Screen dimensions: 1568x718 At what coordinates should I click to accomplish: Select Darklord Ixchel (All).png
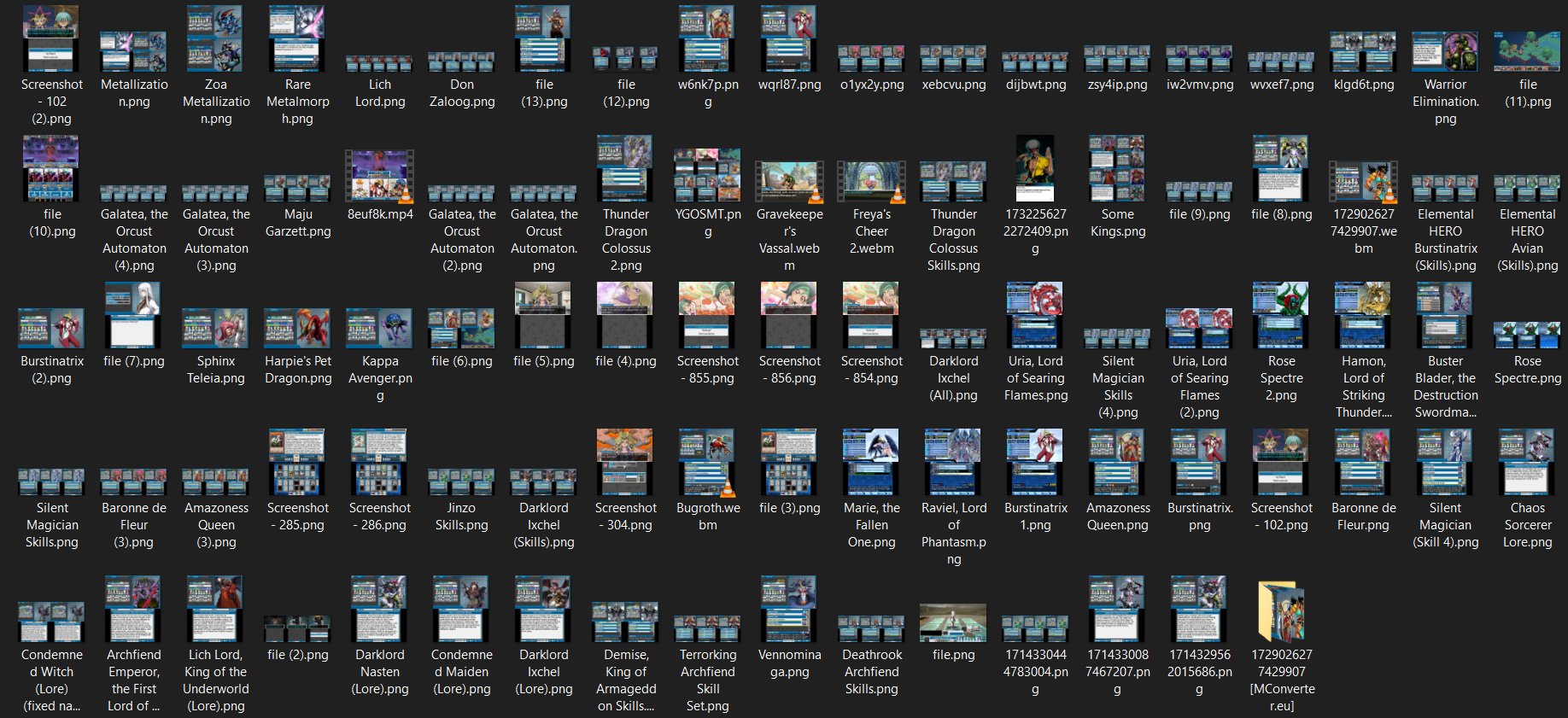click(953, 338)
